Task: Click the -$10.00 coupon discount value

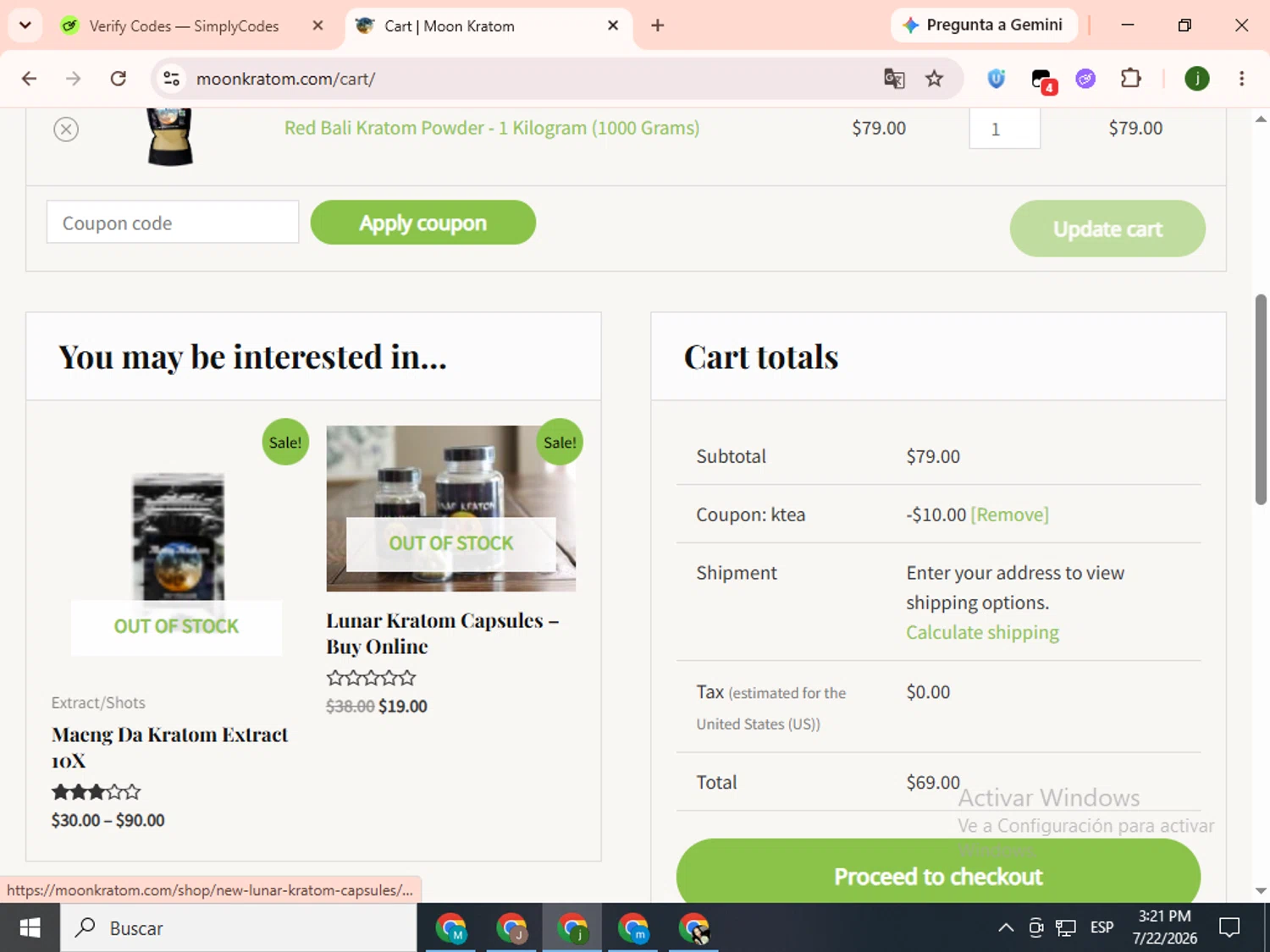Action: 936,515
